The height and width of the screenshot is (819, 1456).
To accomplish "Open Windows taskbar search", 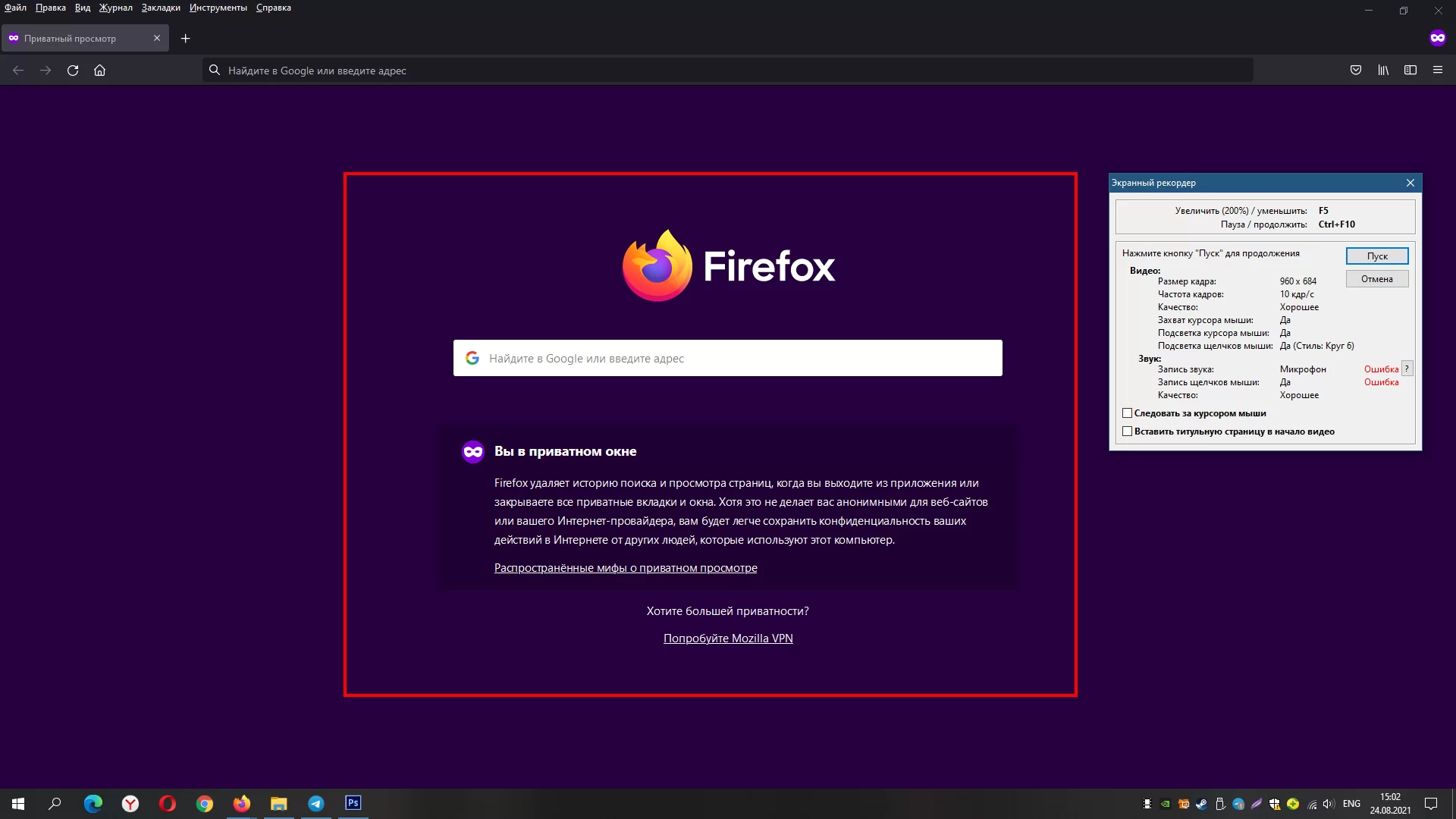I will tap(55, 804).
